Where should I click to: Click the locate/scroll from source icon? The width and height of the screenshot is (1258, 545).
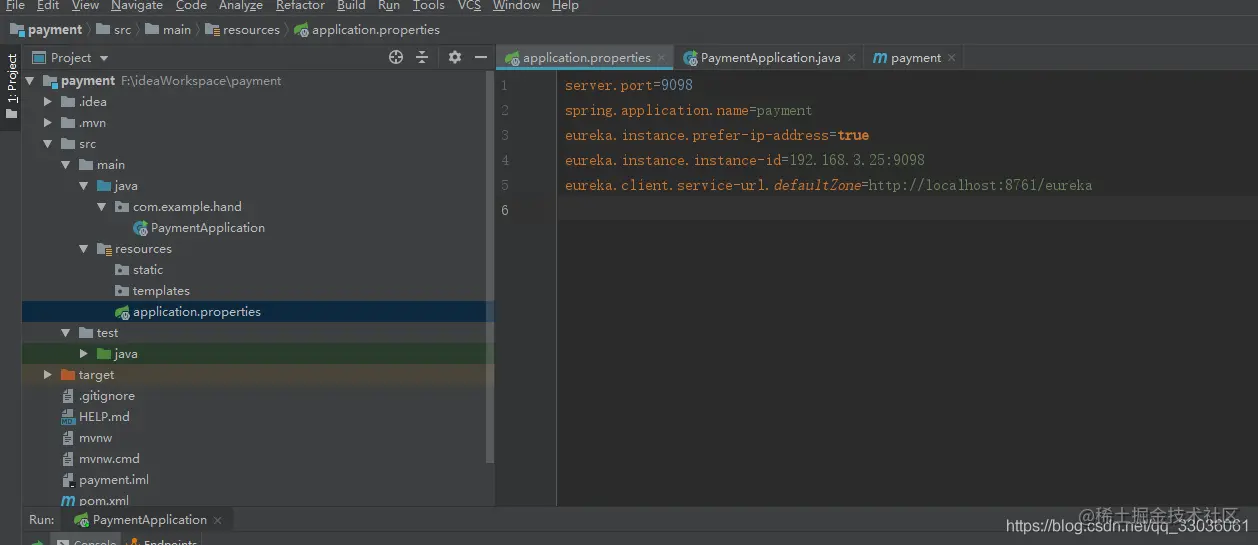[x=396, y=57]
